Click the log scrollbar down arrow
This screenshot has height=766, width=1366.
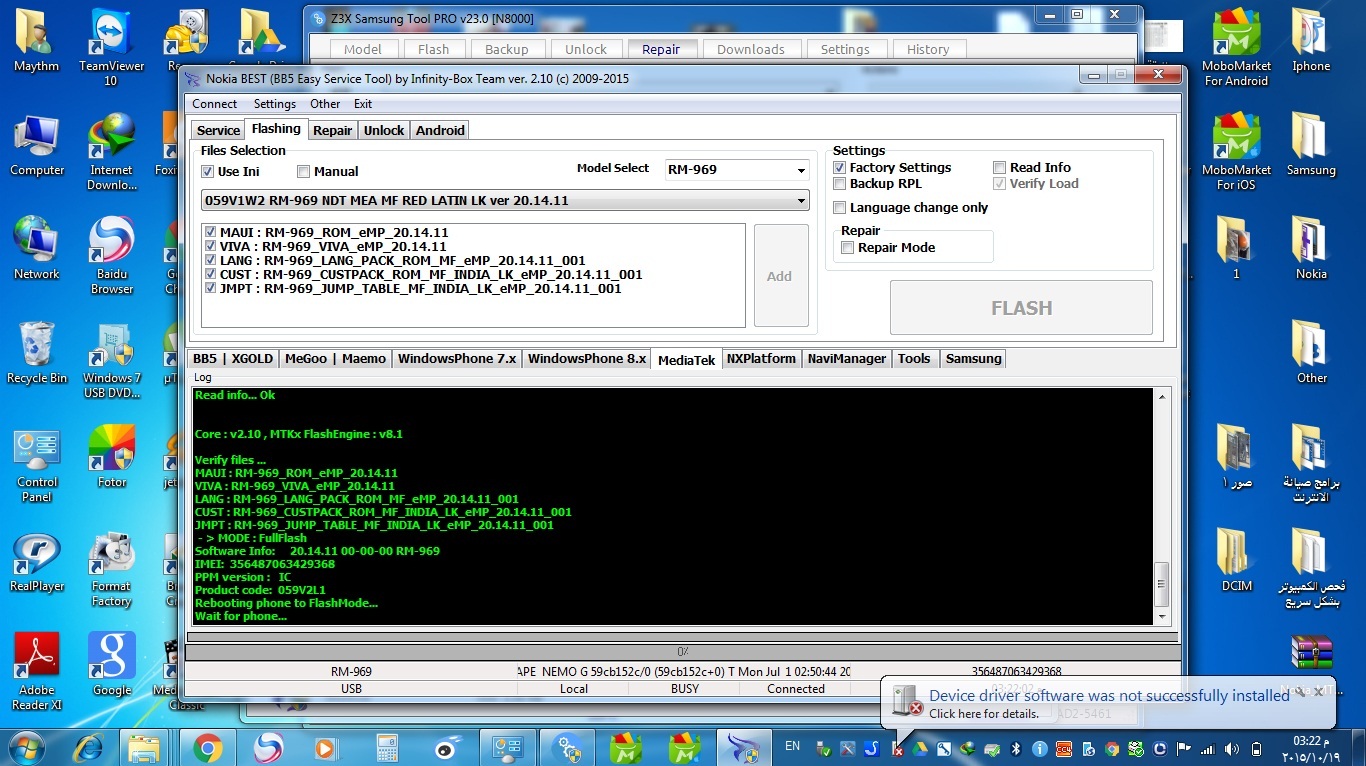(x=1161, y=617)
